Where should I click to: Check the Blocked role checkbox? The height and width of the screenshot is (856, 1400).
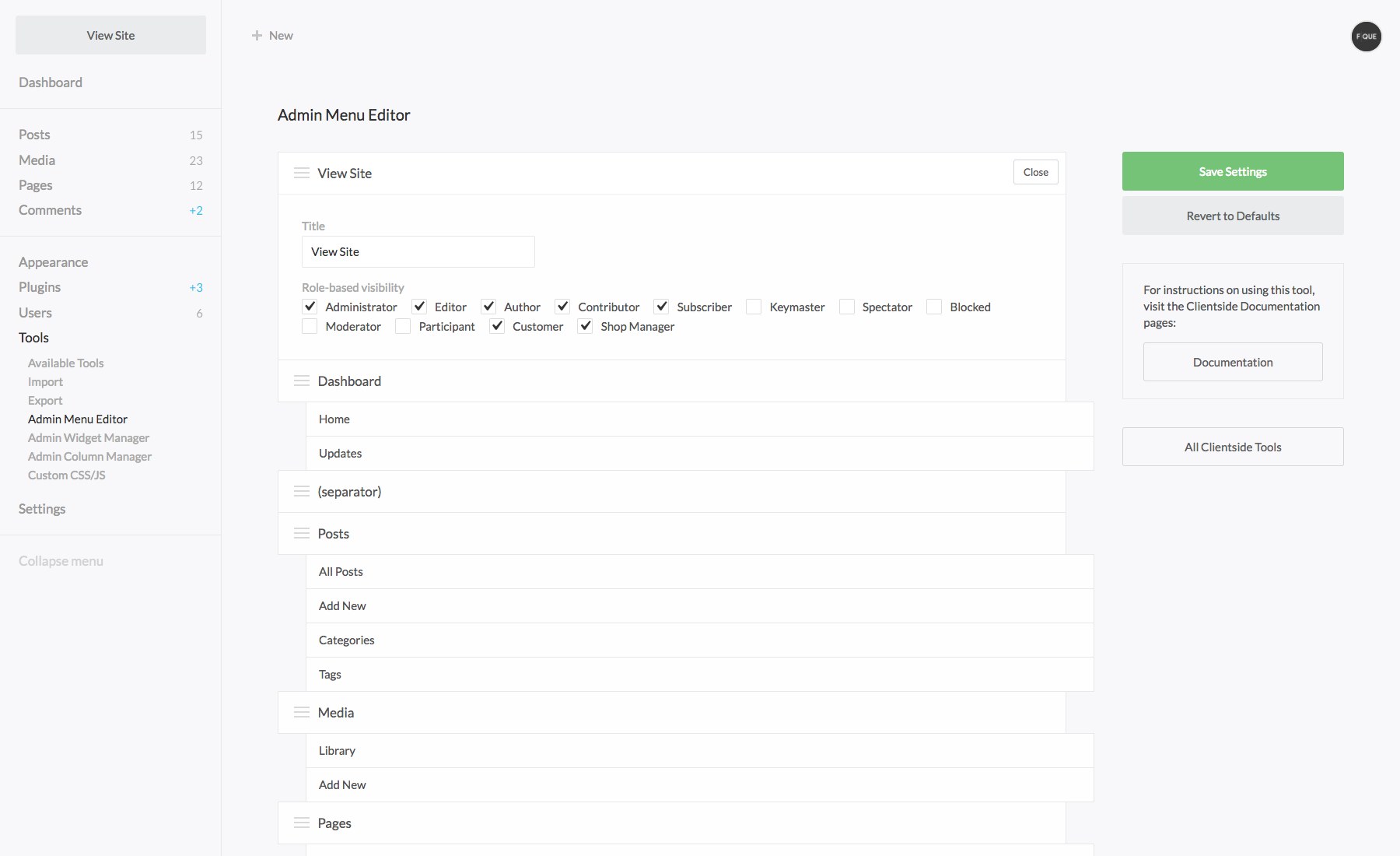pyautogui.click(x=934, y=307)
